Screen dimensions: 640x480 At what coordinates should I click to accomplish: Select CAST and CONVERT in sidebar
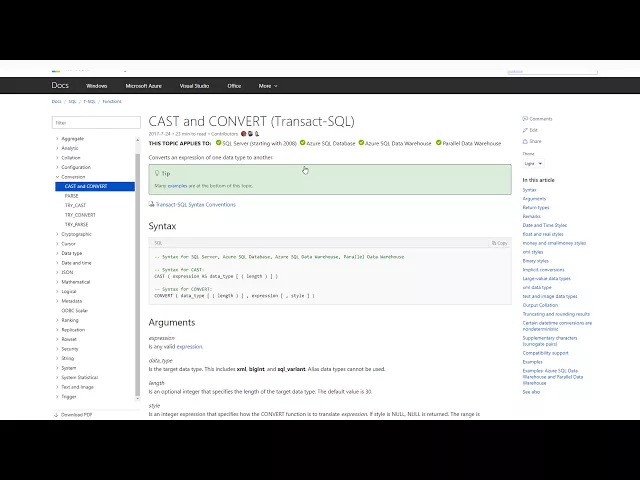point(95,187)
